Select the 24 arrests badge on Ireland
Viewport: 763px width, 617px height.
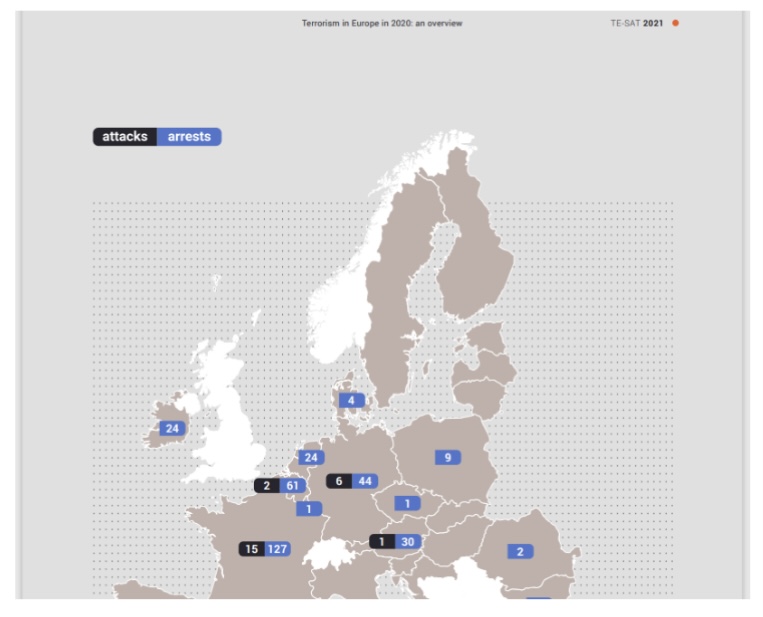[x=173, y=428]
